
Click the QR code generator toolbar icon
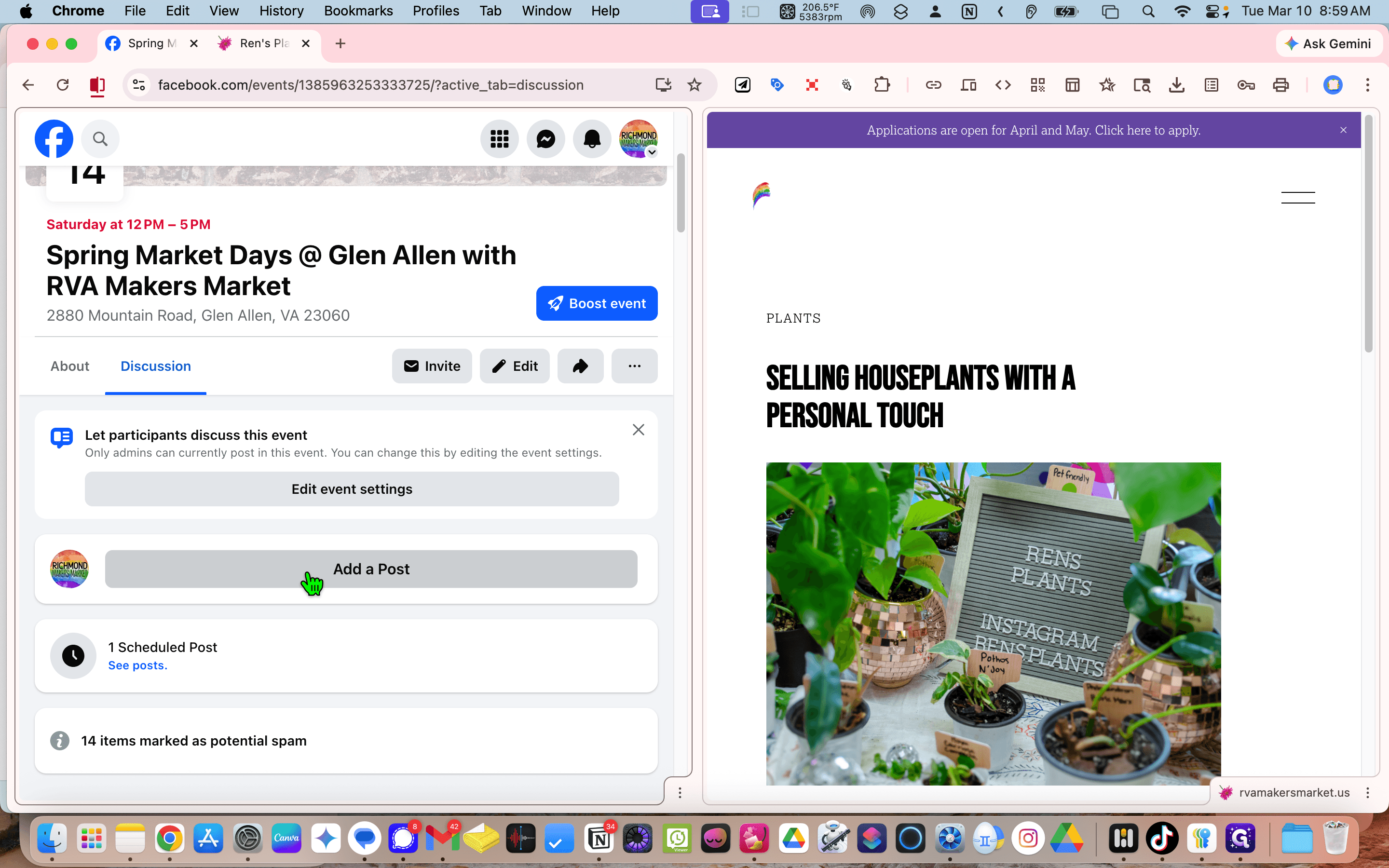[x=1037, y=85]
